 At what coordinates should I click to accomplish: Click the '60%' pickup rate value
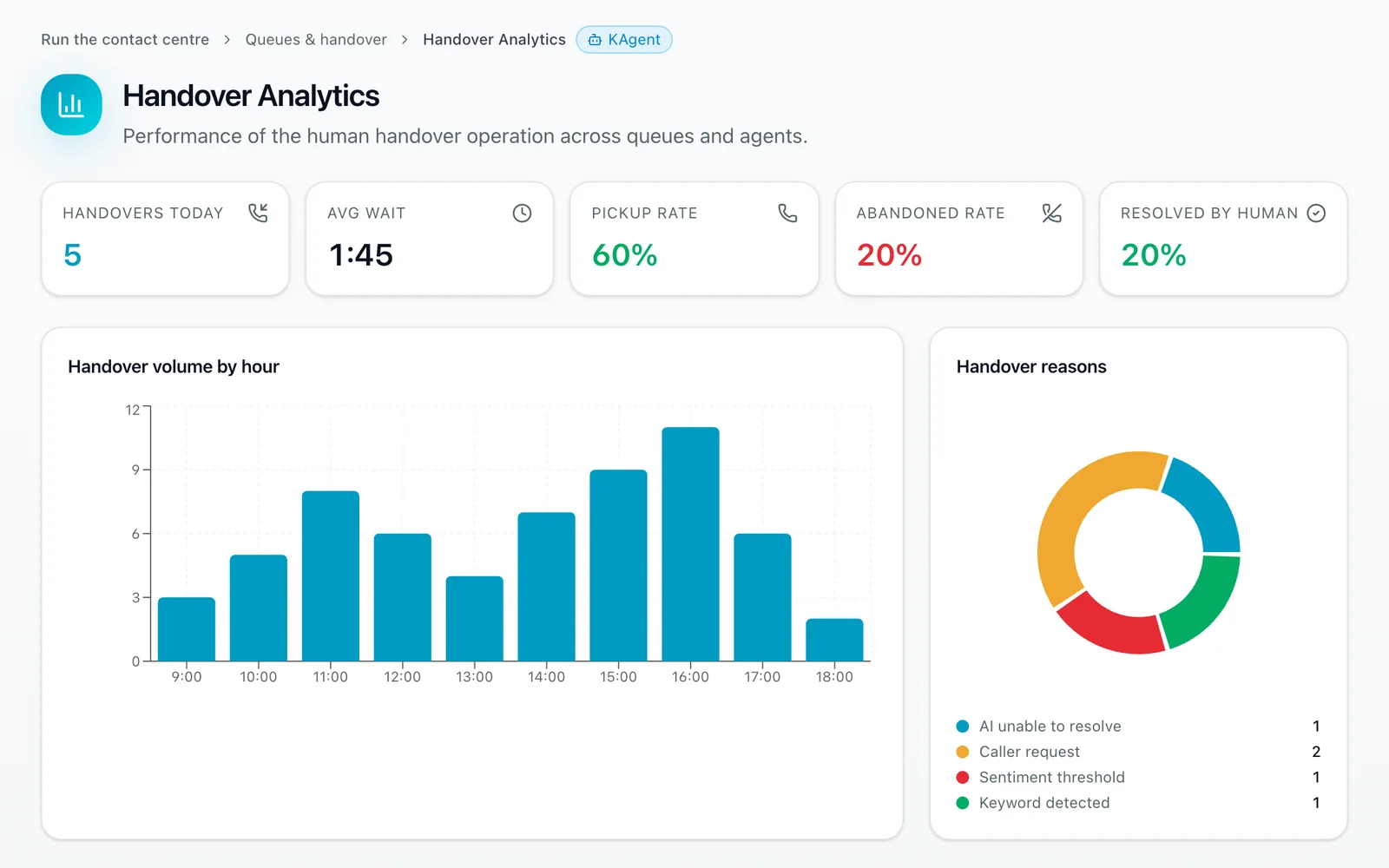click(624, 255)
